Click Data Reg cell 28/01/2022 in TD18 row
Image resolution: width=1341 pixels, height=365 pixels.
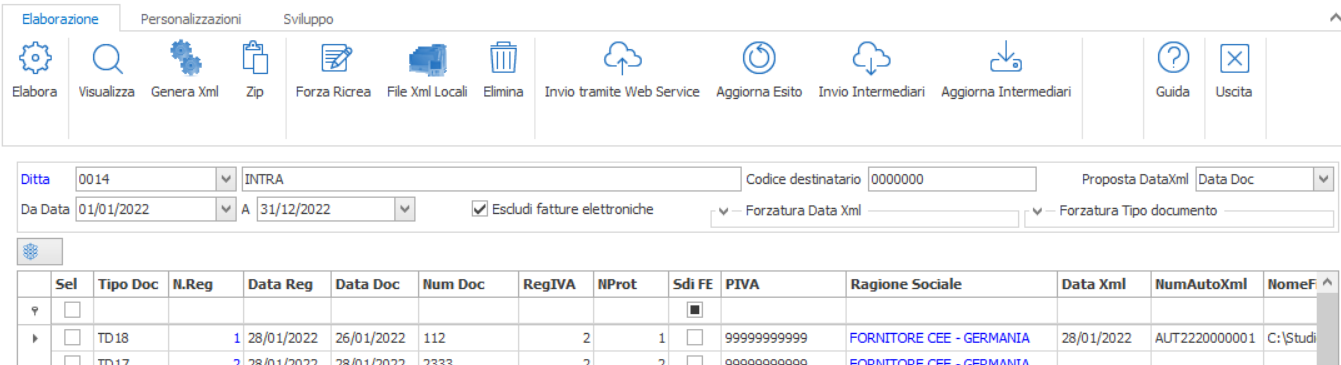coord(287,338)
